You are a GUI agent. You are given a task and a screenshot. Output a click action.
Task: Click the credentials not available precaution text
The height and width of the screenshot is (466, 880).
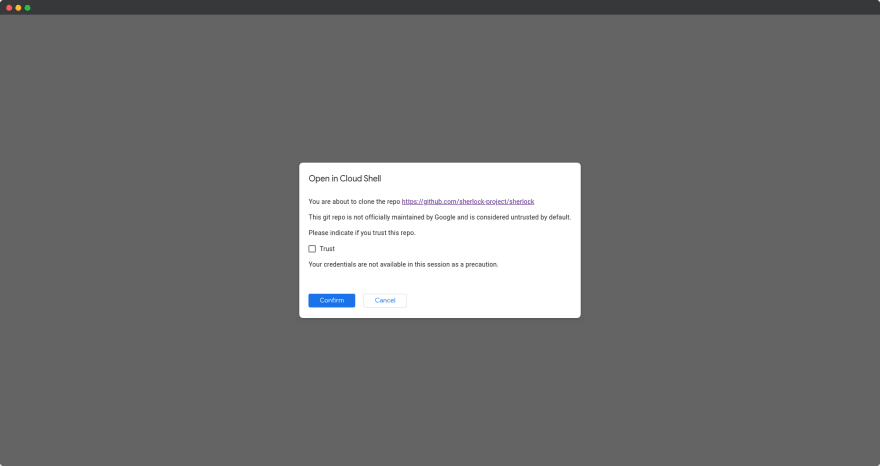coord(403,264)
